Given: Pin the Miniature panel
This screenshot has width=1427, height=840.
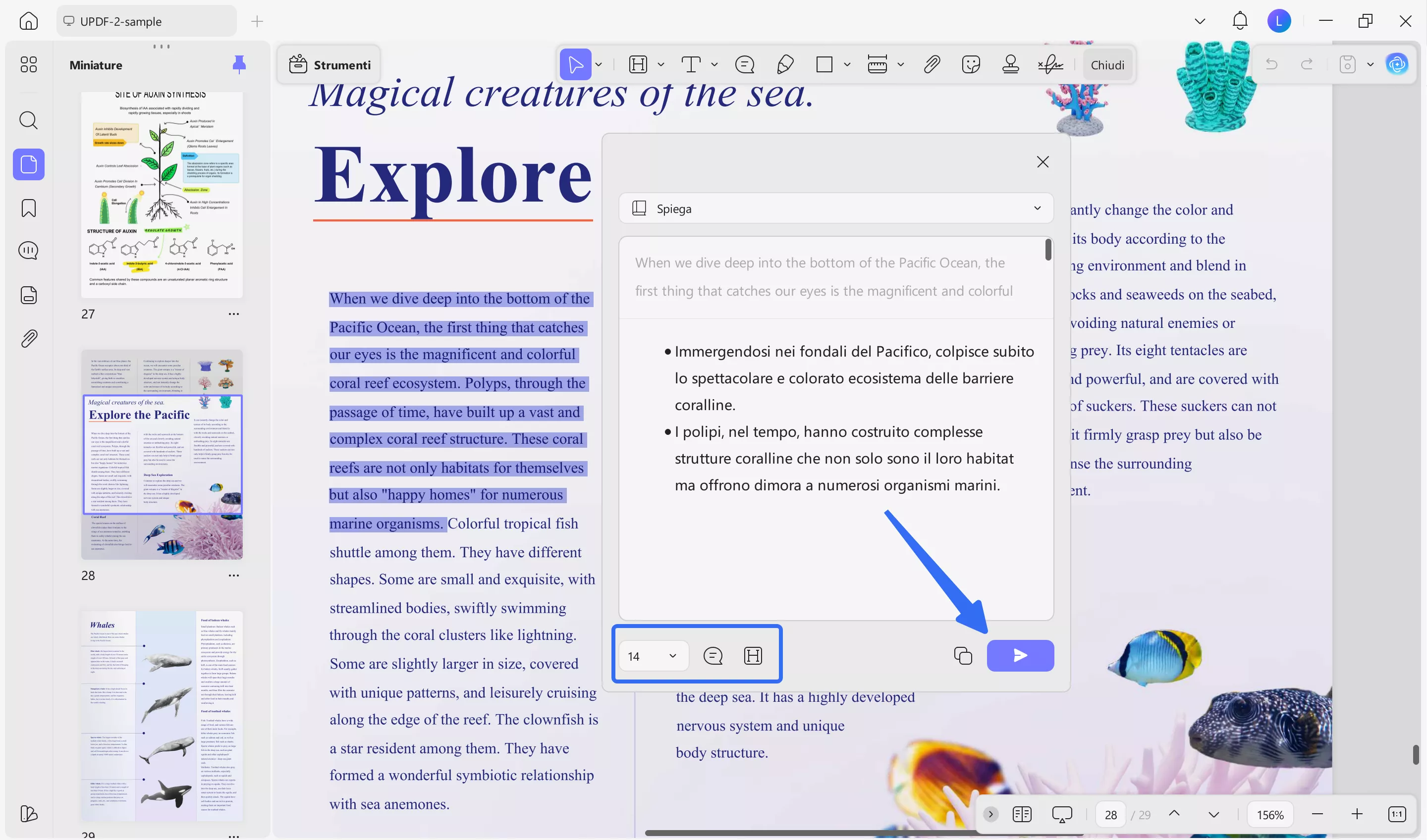Looking at the screenshot, I should 239,64.
